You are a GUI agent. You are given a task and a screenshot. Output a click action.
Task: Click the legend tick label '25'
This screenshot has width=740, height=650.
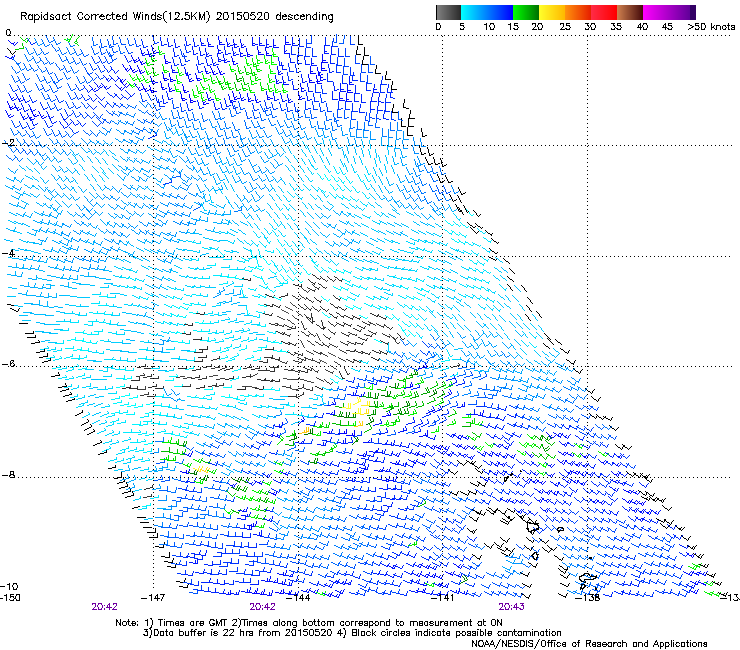click(565, 27)
